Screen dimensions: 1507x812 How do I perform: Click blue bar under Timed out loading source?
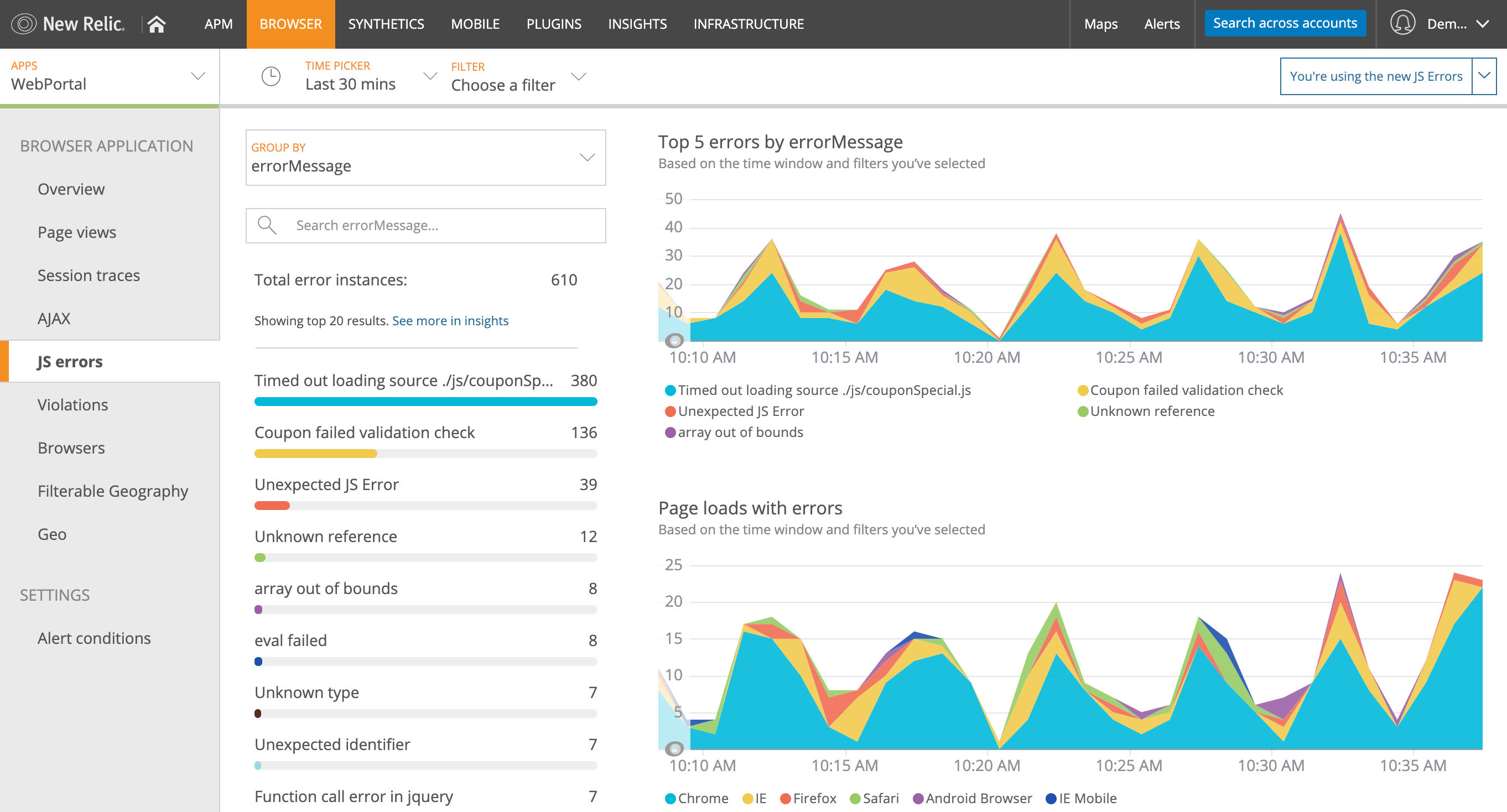coord(425,402)
